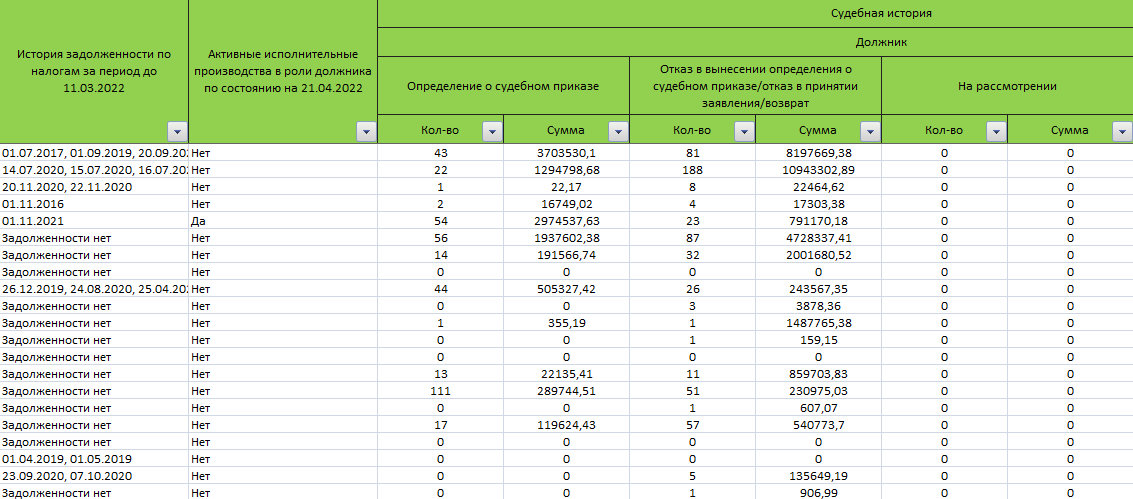Open Сумма filter under На рассмотрении
The width and height of the screenshot is (1133, 499).
1121,131
